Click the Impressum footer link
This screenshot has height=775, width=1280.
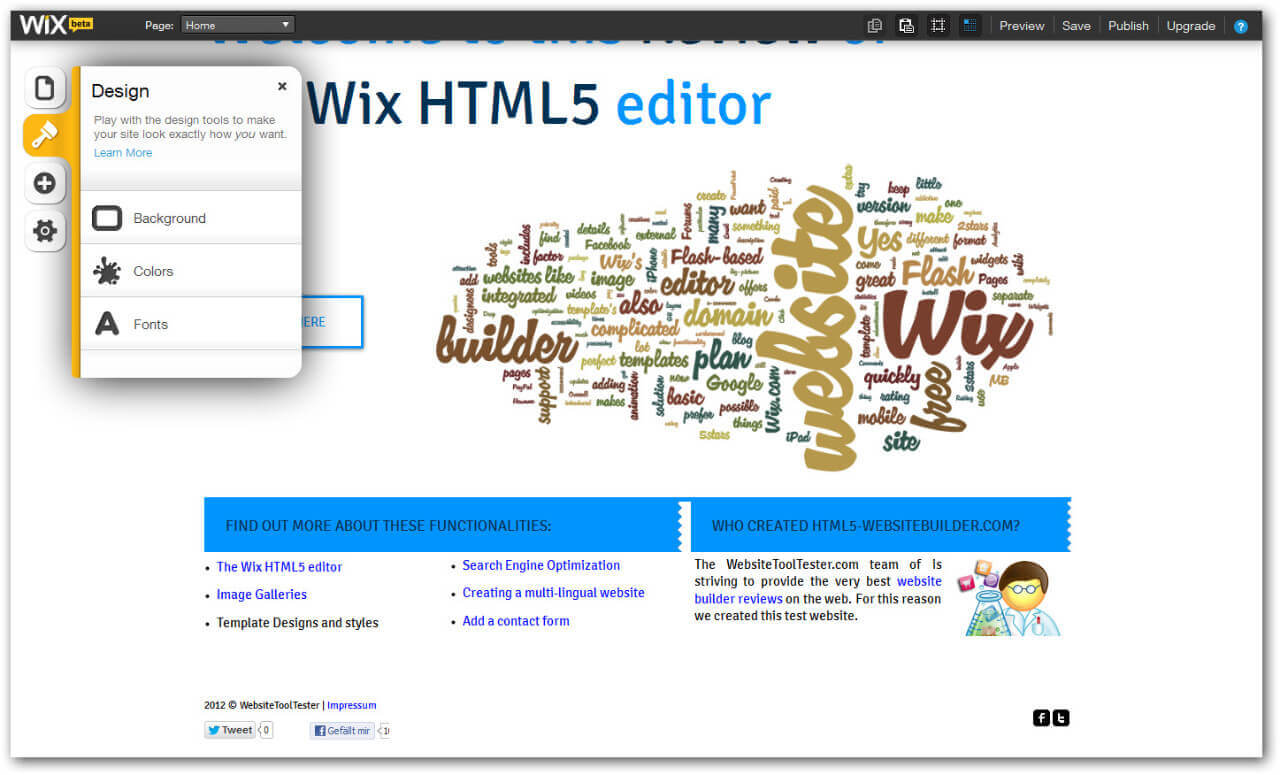pyautogui.click(x=352, y=706)
